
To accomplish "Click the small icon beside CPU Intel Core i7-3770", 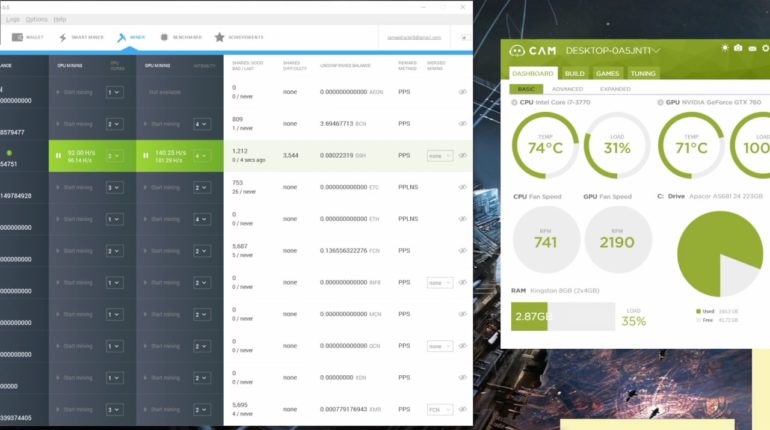I will pos(514,103).
